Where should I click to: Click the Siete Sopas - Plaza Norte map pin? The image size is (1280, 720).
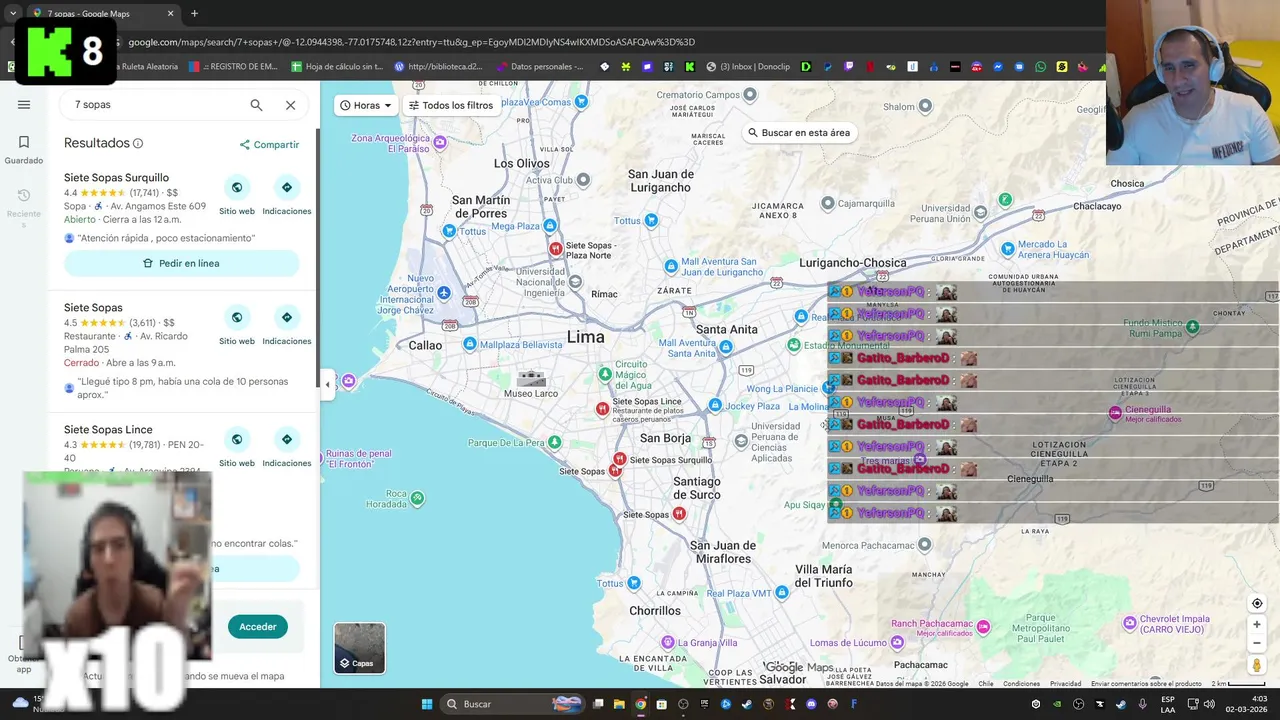[555, 248]
